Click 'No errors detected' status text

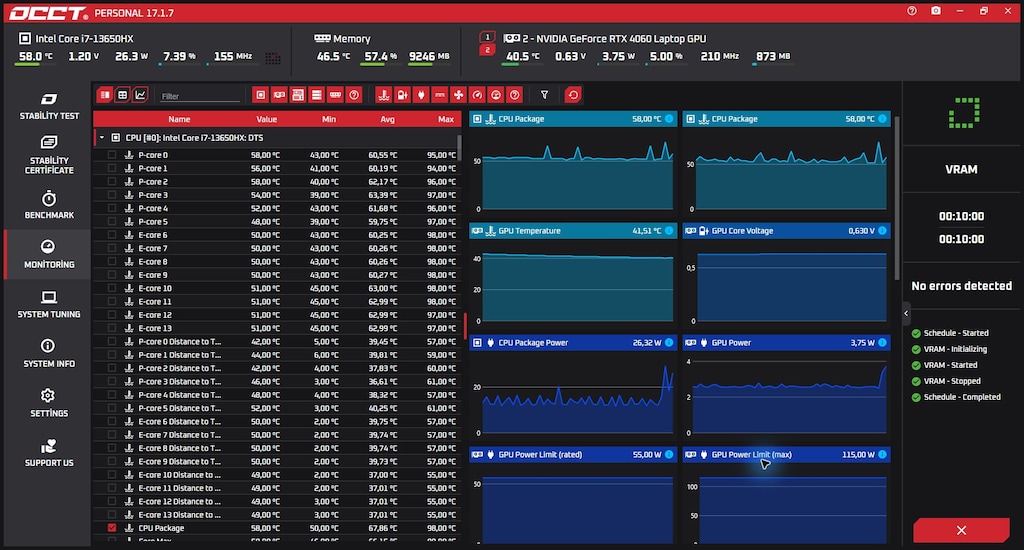(x=961, y=285)
